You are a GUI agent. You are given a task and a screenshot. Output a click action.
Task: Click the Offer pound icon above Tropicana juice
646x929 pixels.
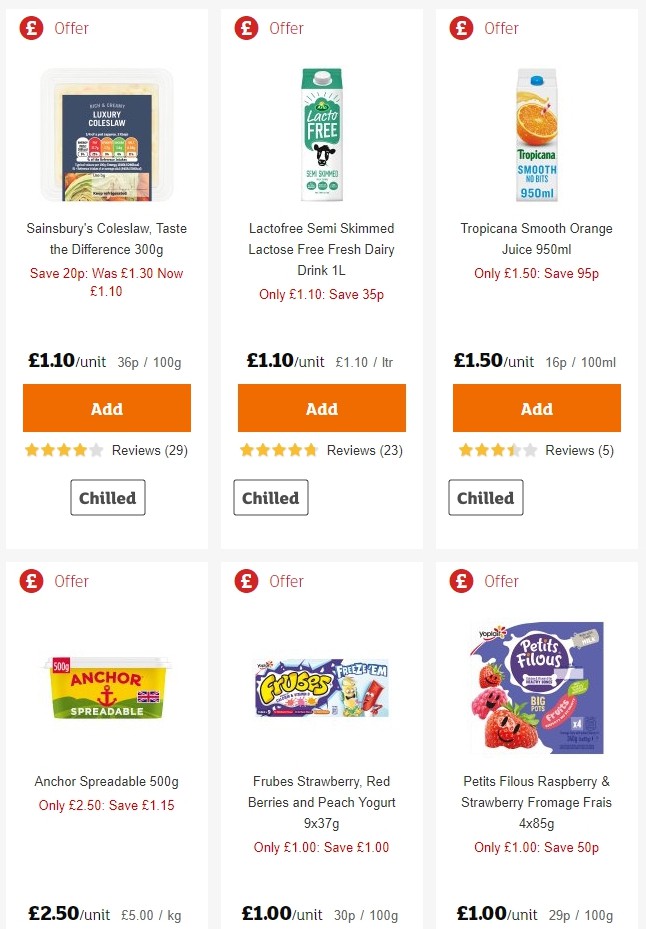pyautogui.click(x=460, y=28)
